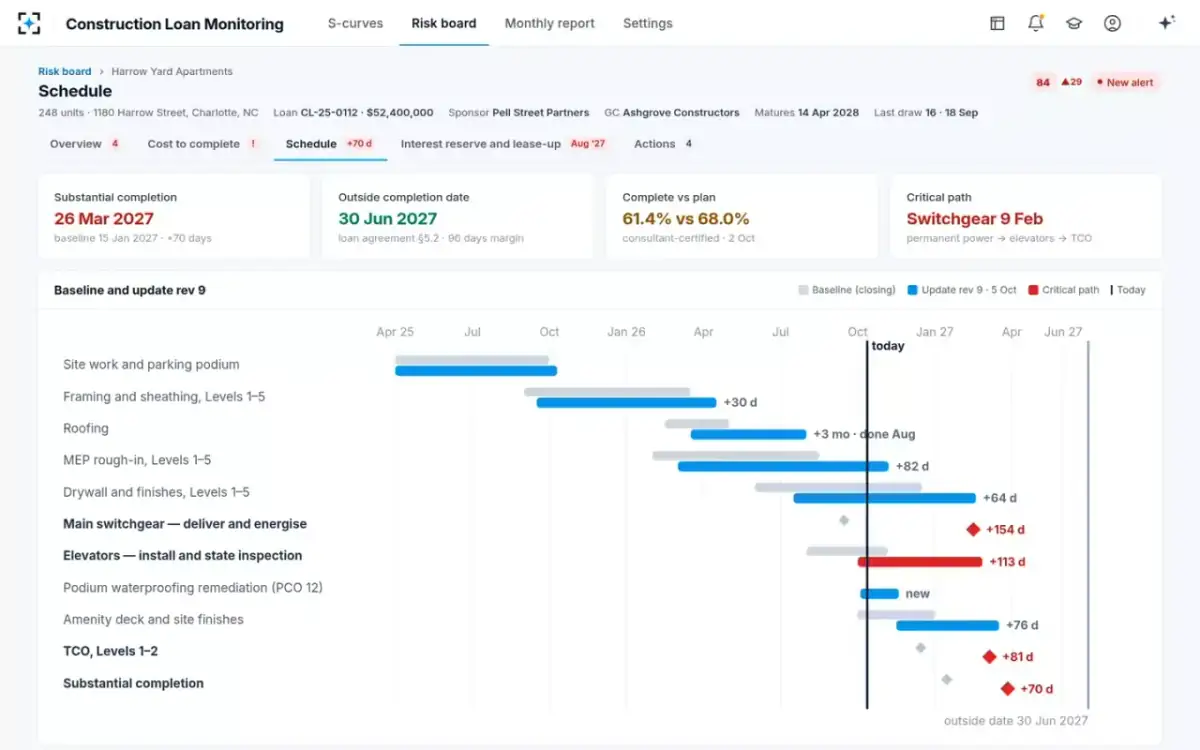The width and height of the screenshot is (1200, 750).
Task: Open the Outside completion date card
Action: (x=457, y=217)
